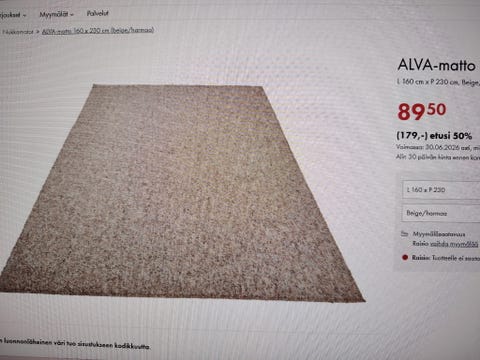This screenshot has height=360, width=480.
Task: Click the store availability icon
Action: point(404,234)
